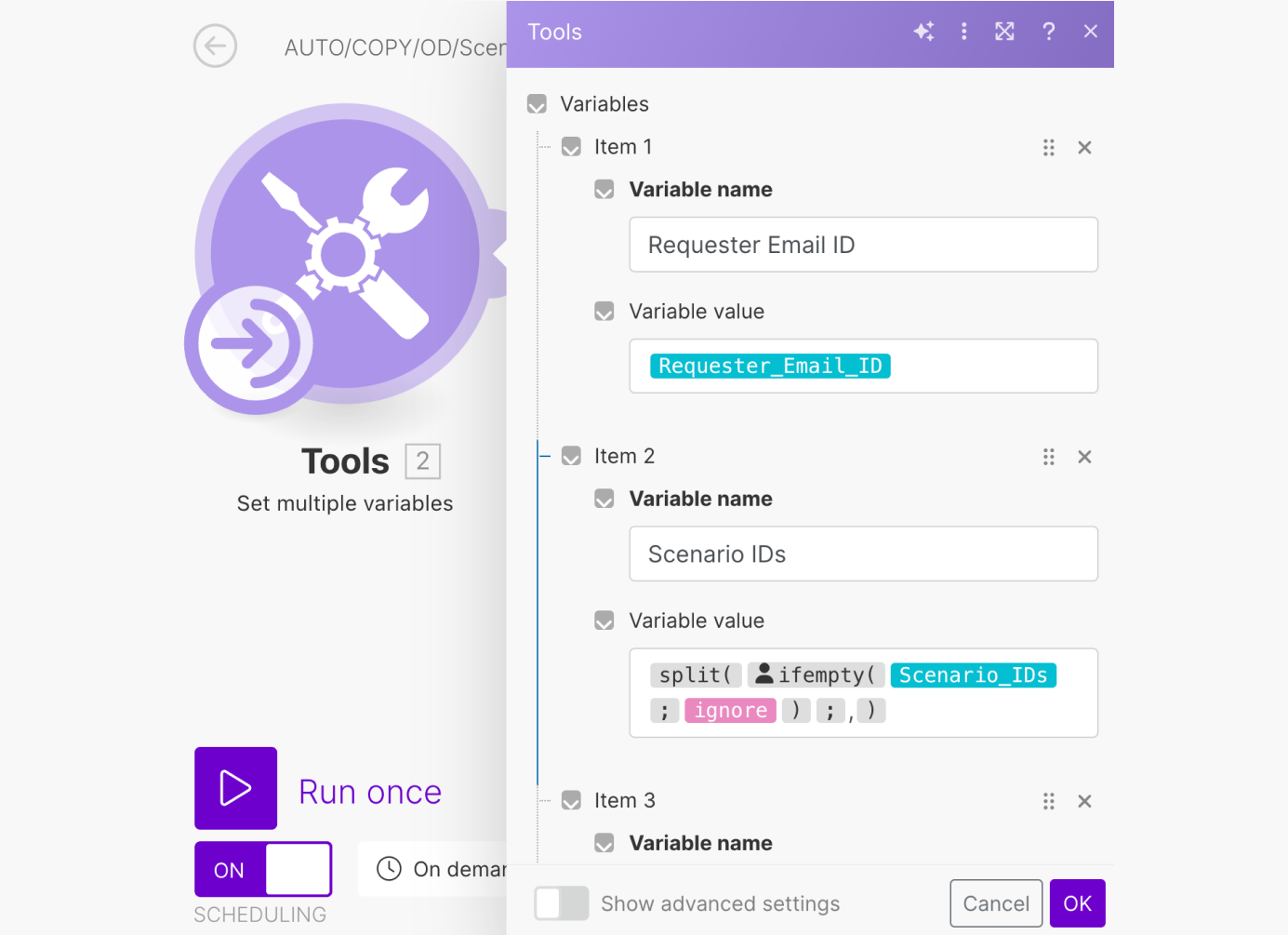The image size is (1288, 935).
Task: Delete Item 3 using the X icon
Action: [1084, 801]
